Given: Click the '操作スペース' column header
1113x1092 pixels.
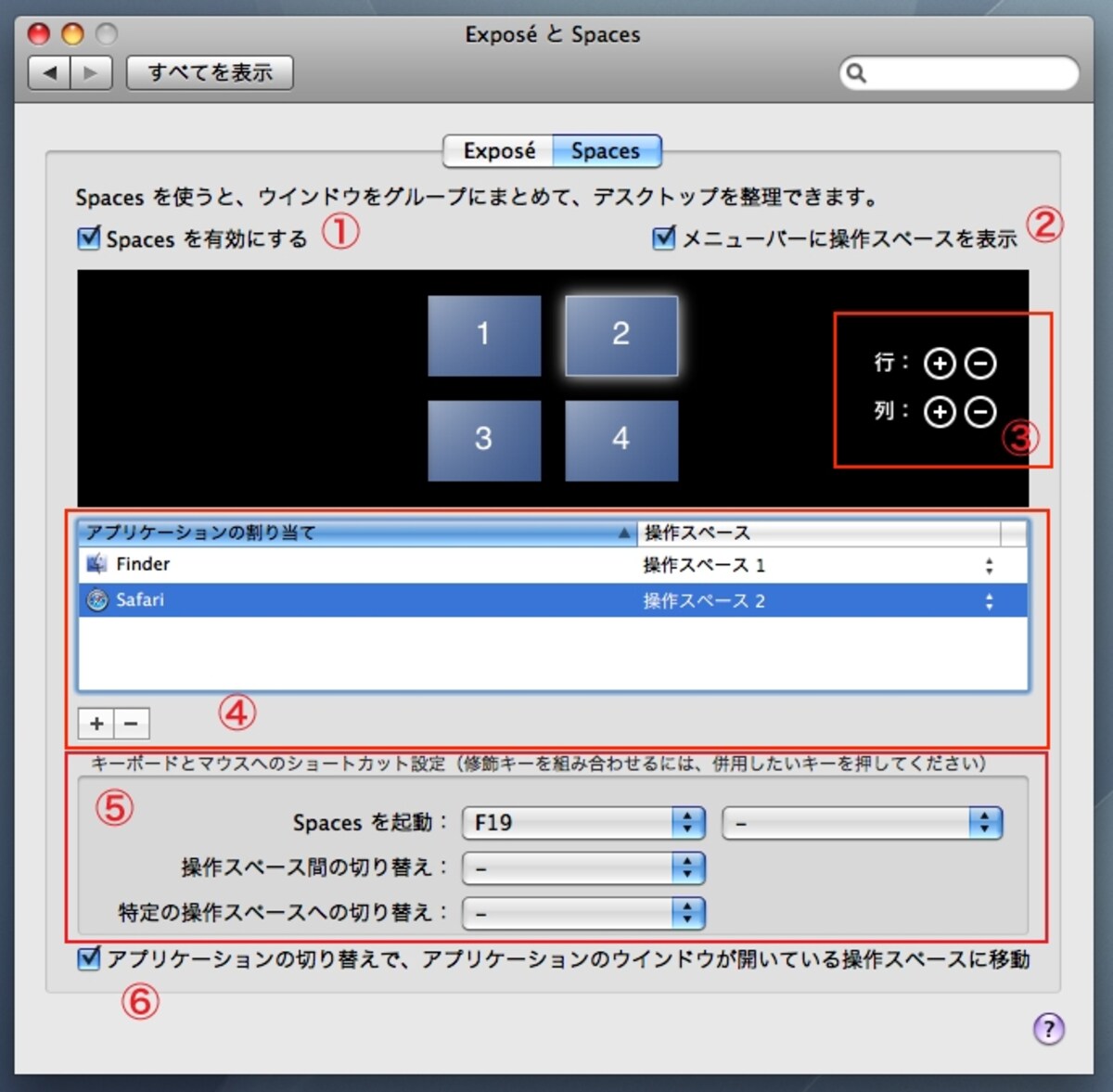Looking at the screenshot, I should coord(819,533).
